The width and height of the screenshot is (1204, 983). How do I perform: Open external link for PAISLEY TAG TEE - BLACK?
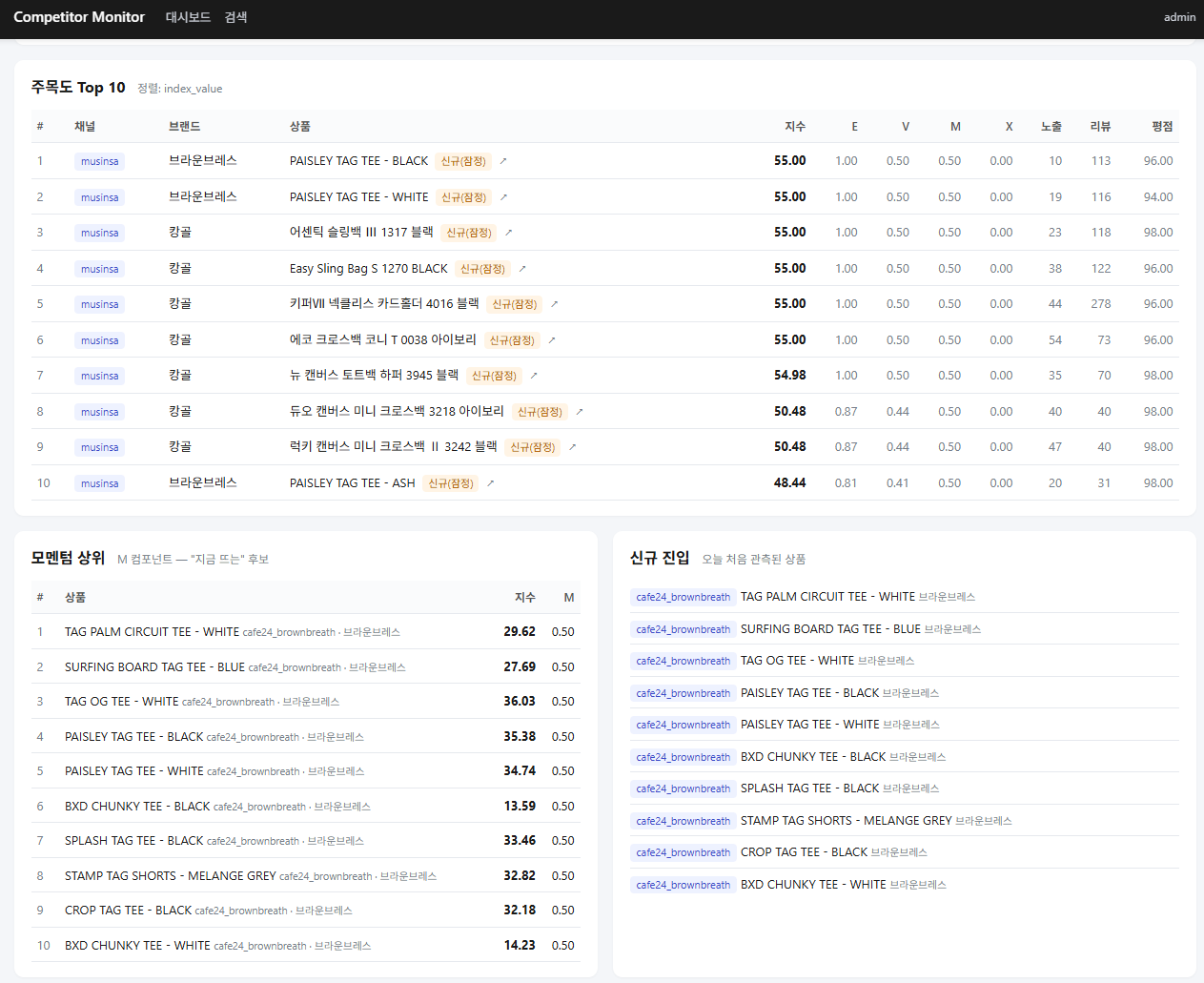click(503, 161)
